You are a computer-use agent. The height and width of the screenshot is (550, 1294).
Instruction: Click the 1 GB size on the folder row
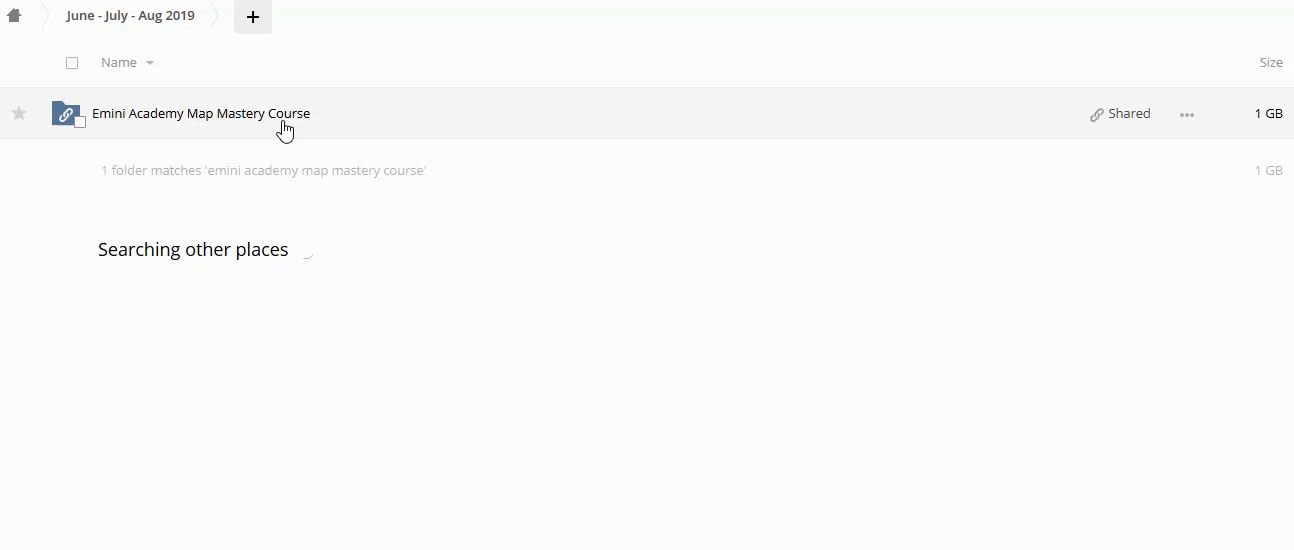click(1269, 113)
